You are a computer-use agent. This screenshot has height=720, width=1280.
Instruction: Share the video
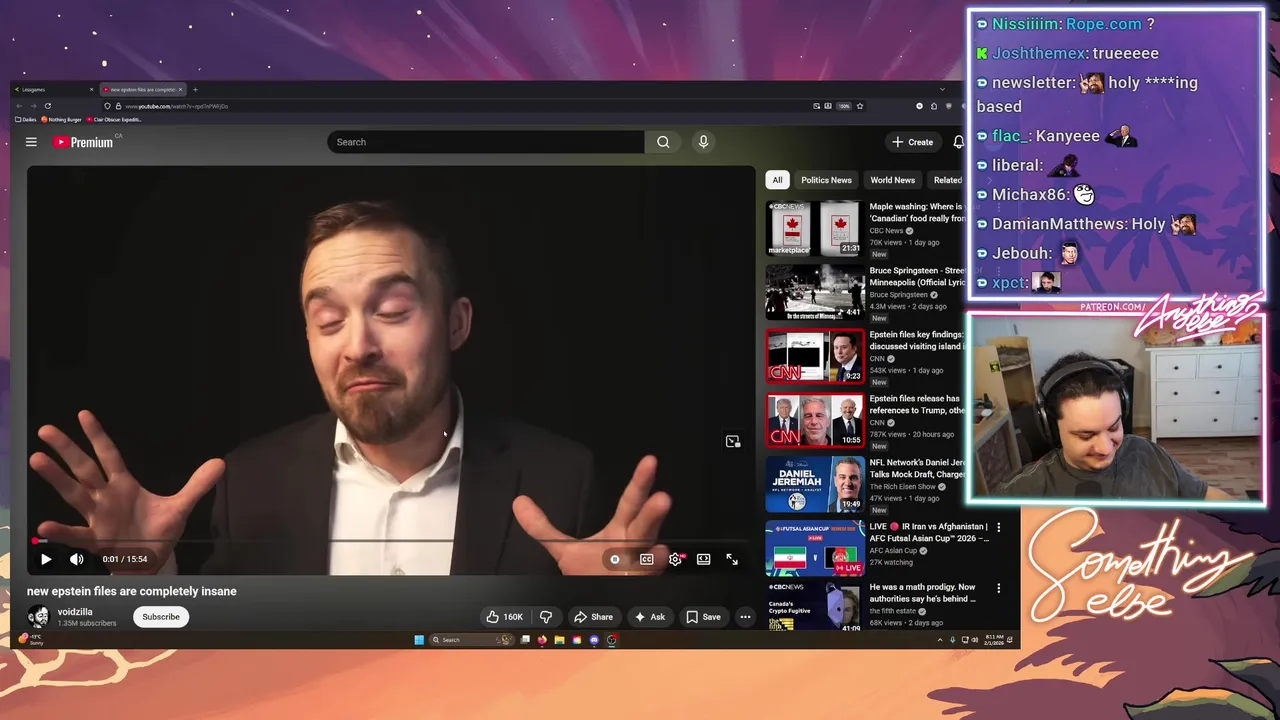coord(593,617)
